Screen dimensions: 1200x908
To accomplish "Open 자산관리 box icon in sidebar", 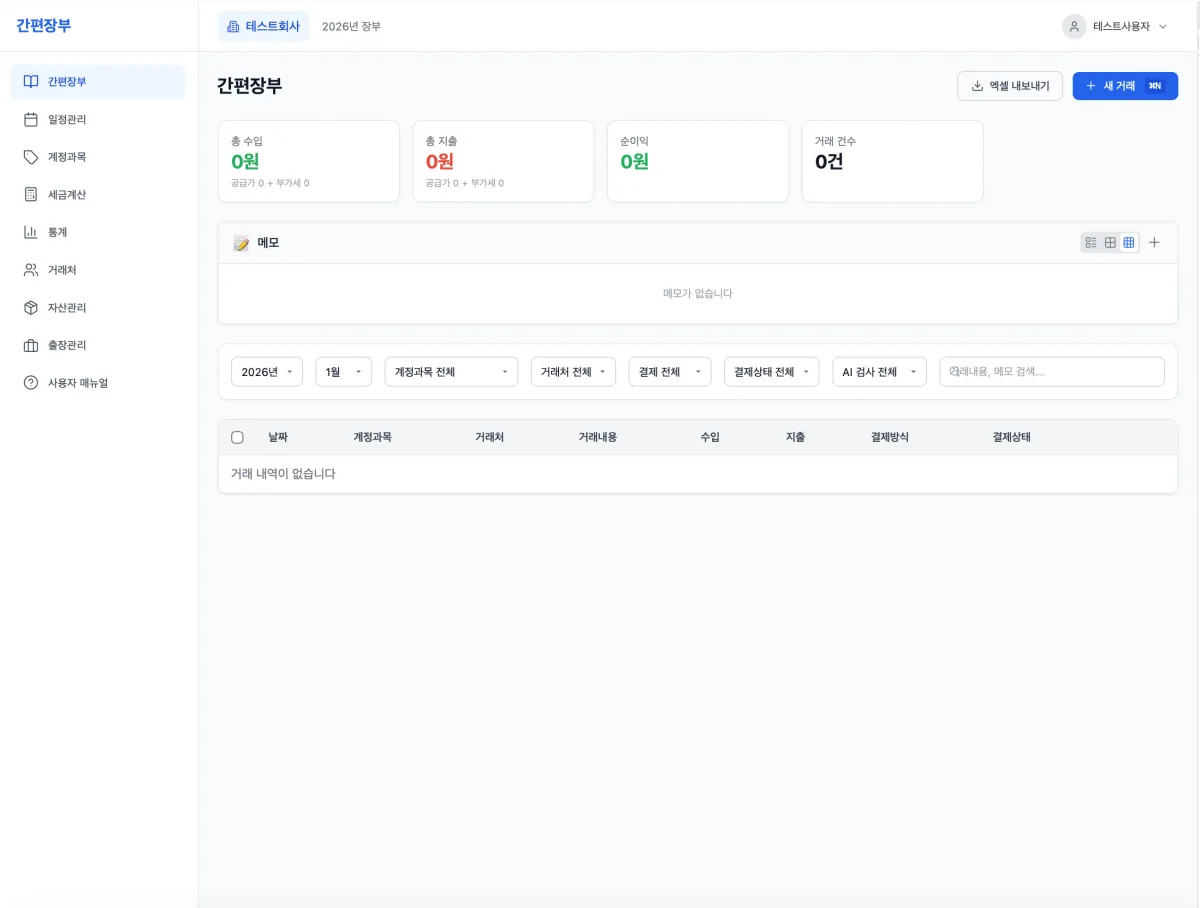I will [31, 308].
